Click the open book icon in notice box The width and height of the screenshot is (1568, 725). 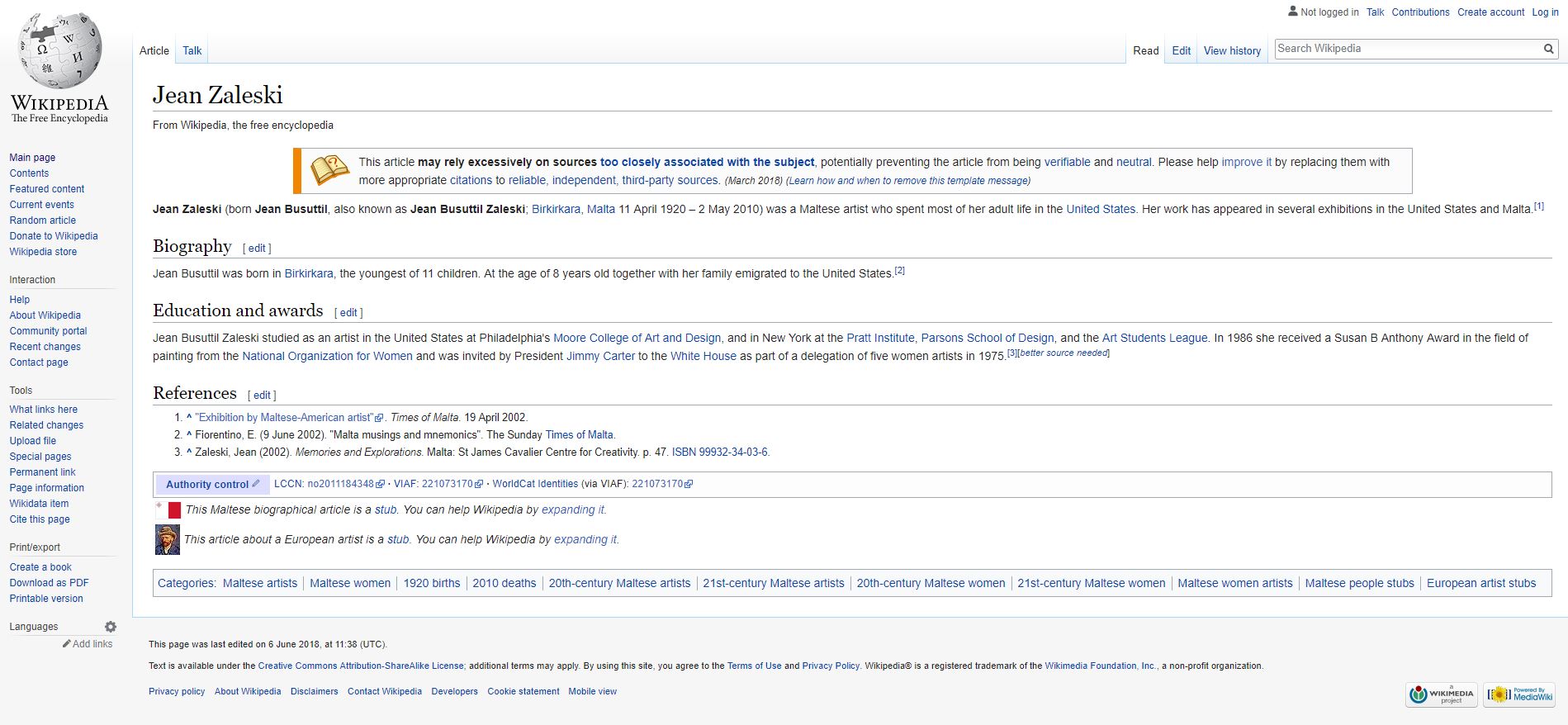pyautogui.click(x=329, y=170)
